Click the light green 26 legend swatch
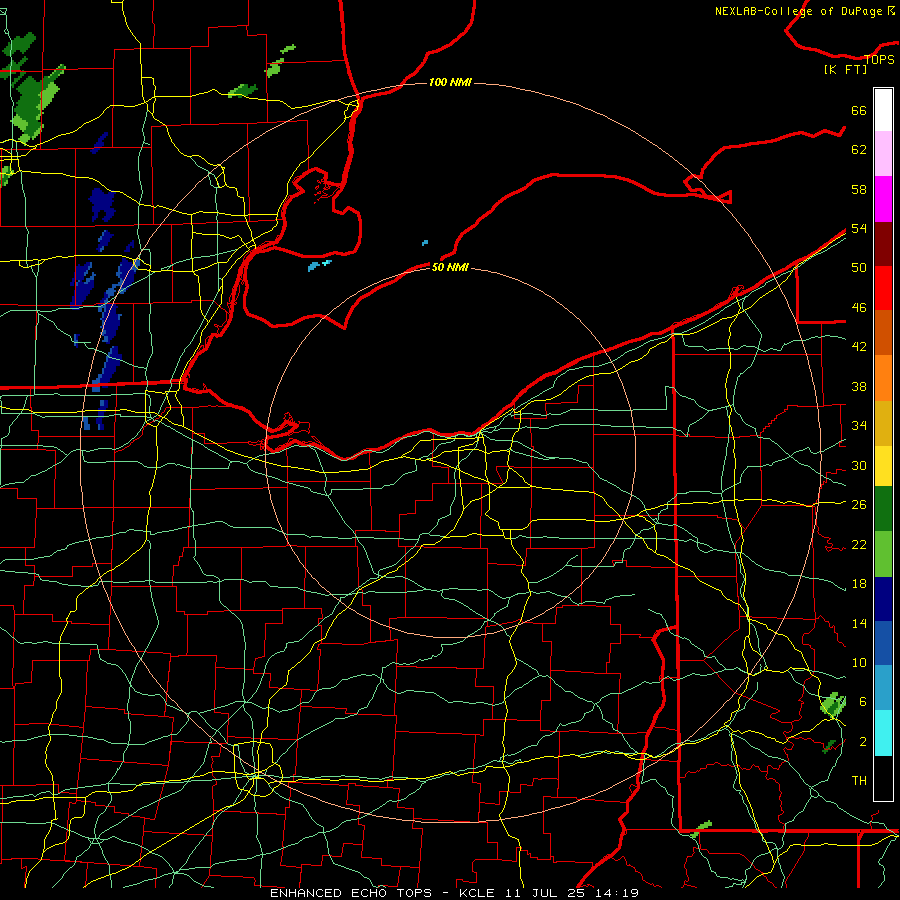The width and height of the screenshot is (900, 900). [883, 554]
